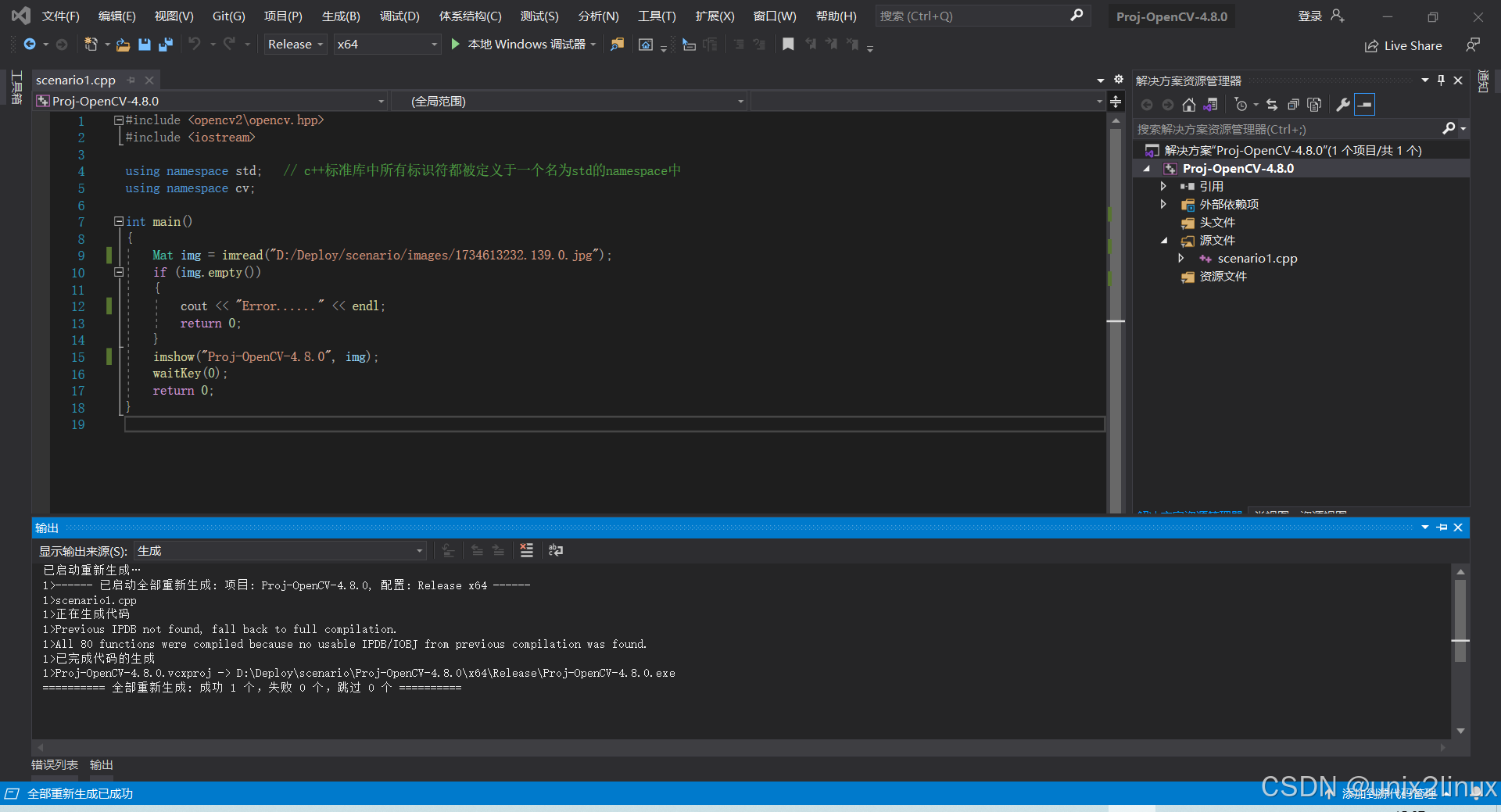Click the Navigate Backward arrow icon
1501x812 pixels.
coord(30,45)
